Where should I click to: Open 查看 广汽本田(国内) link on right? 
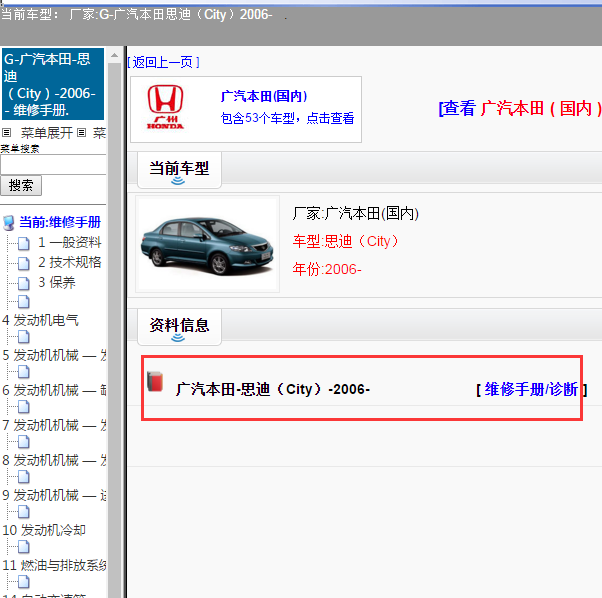pyautogui.click(x=520, y=108)
